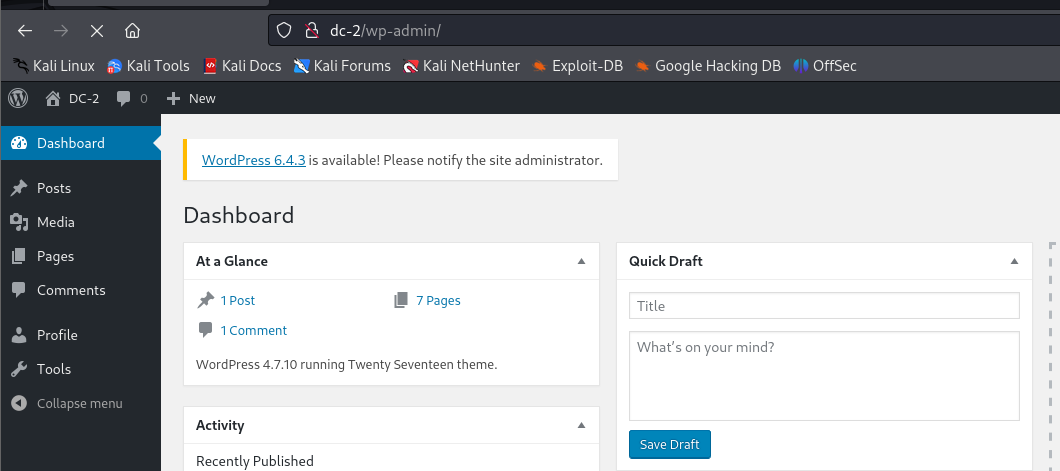1060x471 pixels.
Task: Open the WordPress logo menu
Action: [x=18, y=99]
